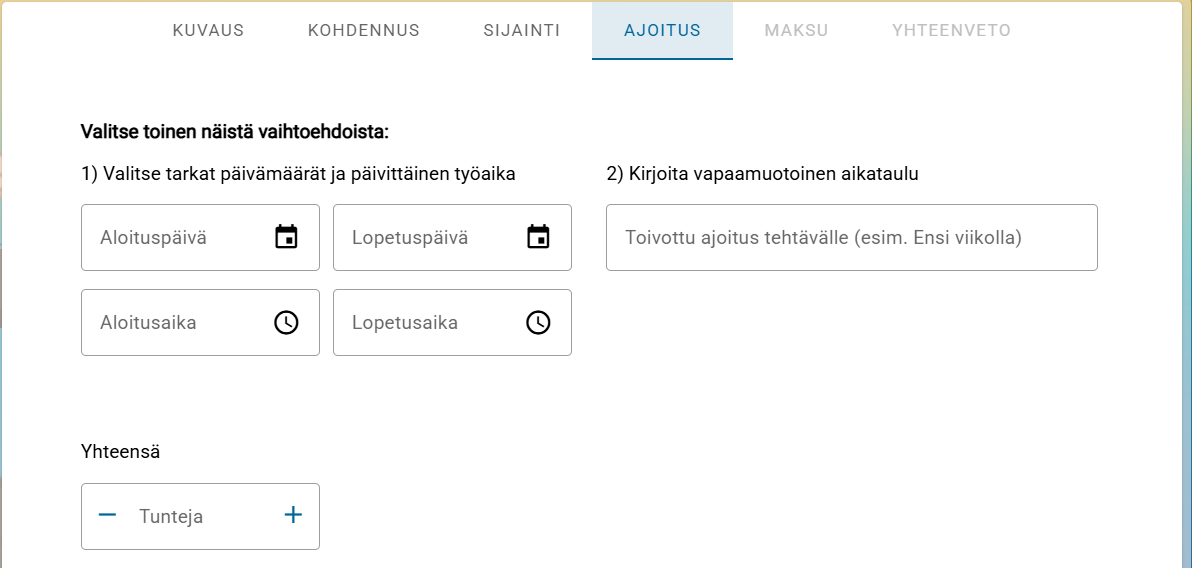Click the clock icon in Aloitusaika

coord(287,322)
